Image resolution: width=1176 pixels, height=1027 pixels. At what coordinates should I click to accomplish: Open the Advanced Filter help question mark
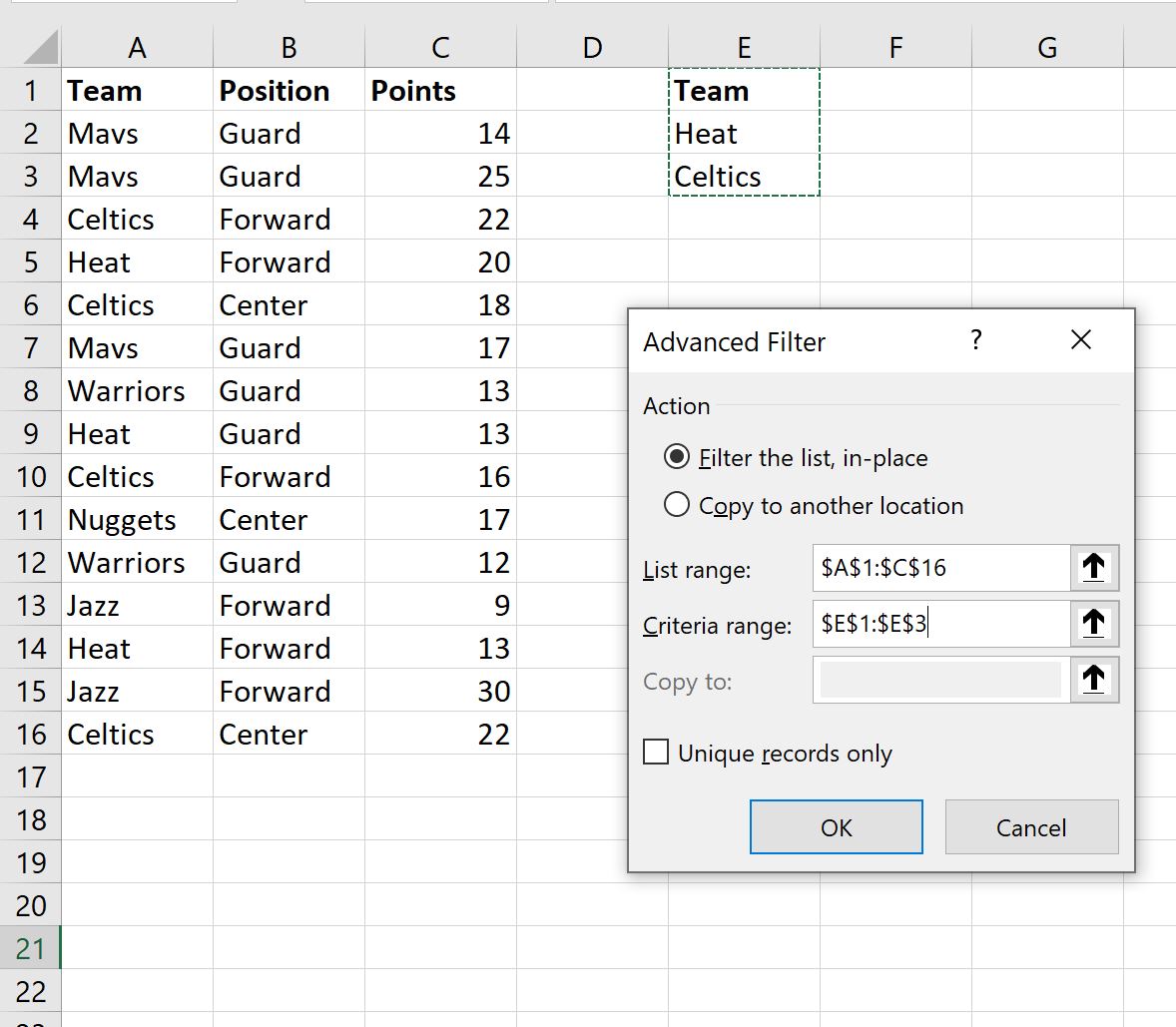pos(976,341)
